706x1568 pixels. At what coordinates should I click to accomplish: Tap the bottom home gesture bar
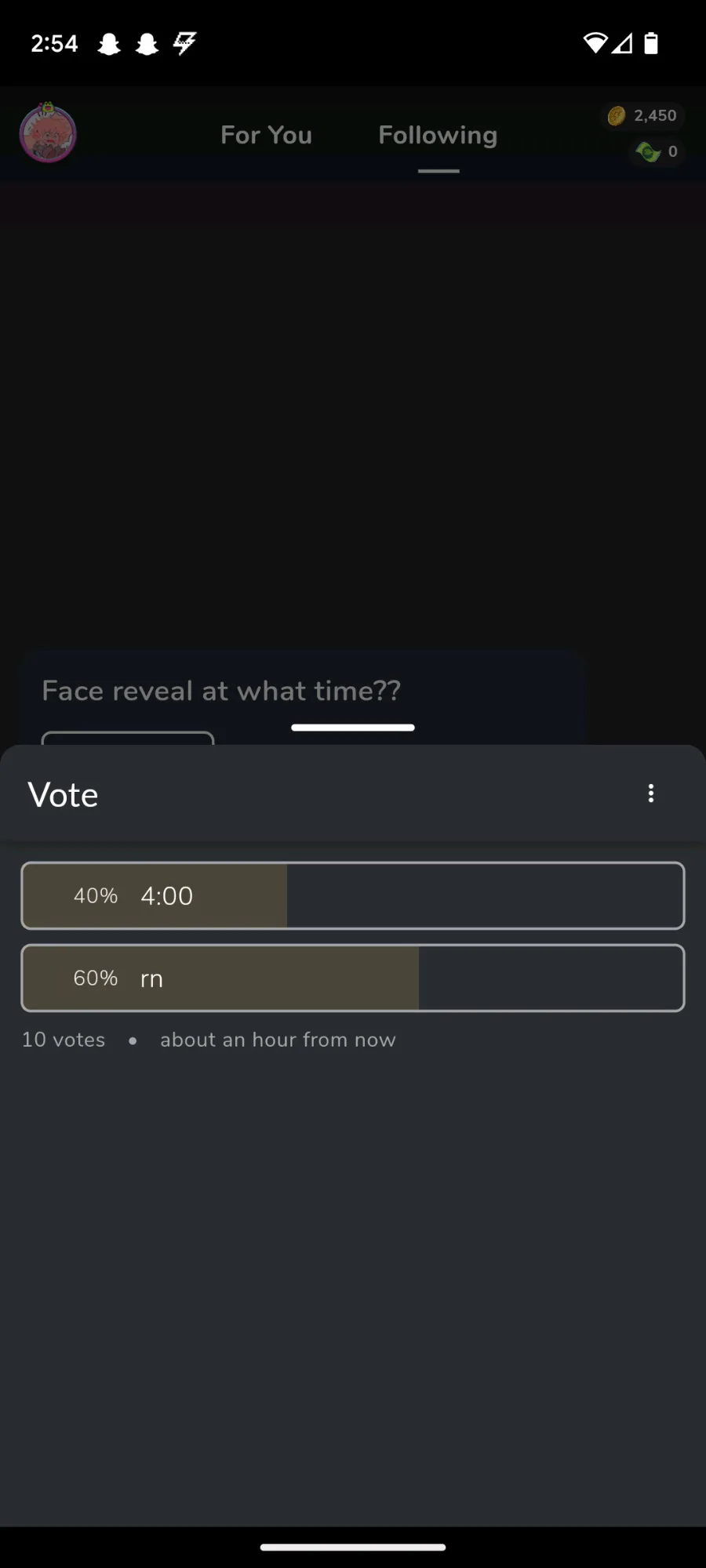pos(352,1547)
